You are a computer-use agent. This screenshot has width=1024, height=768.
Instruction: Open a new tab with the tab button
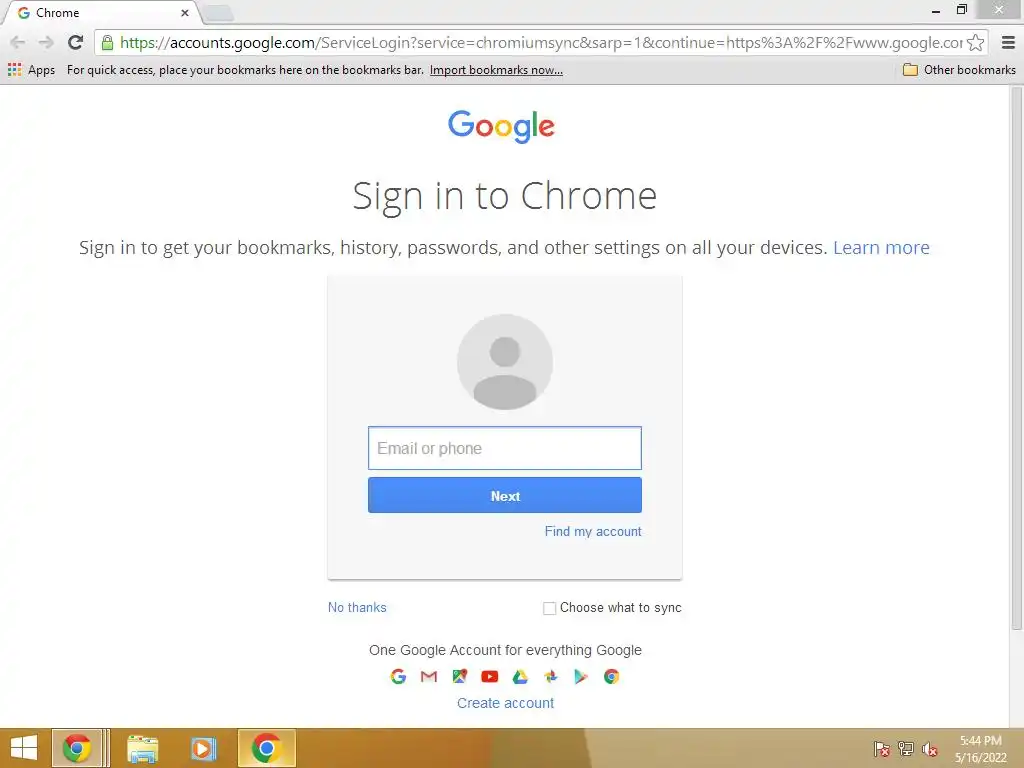(x=218, y=12)
